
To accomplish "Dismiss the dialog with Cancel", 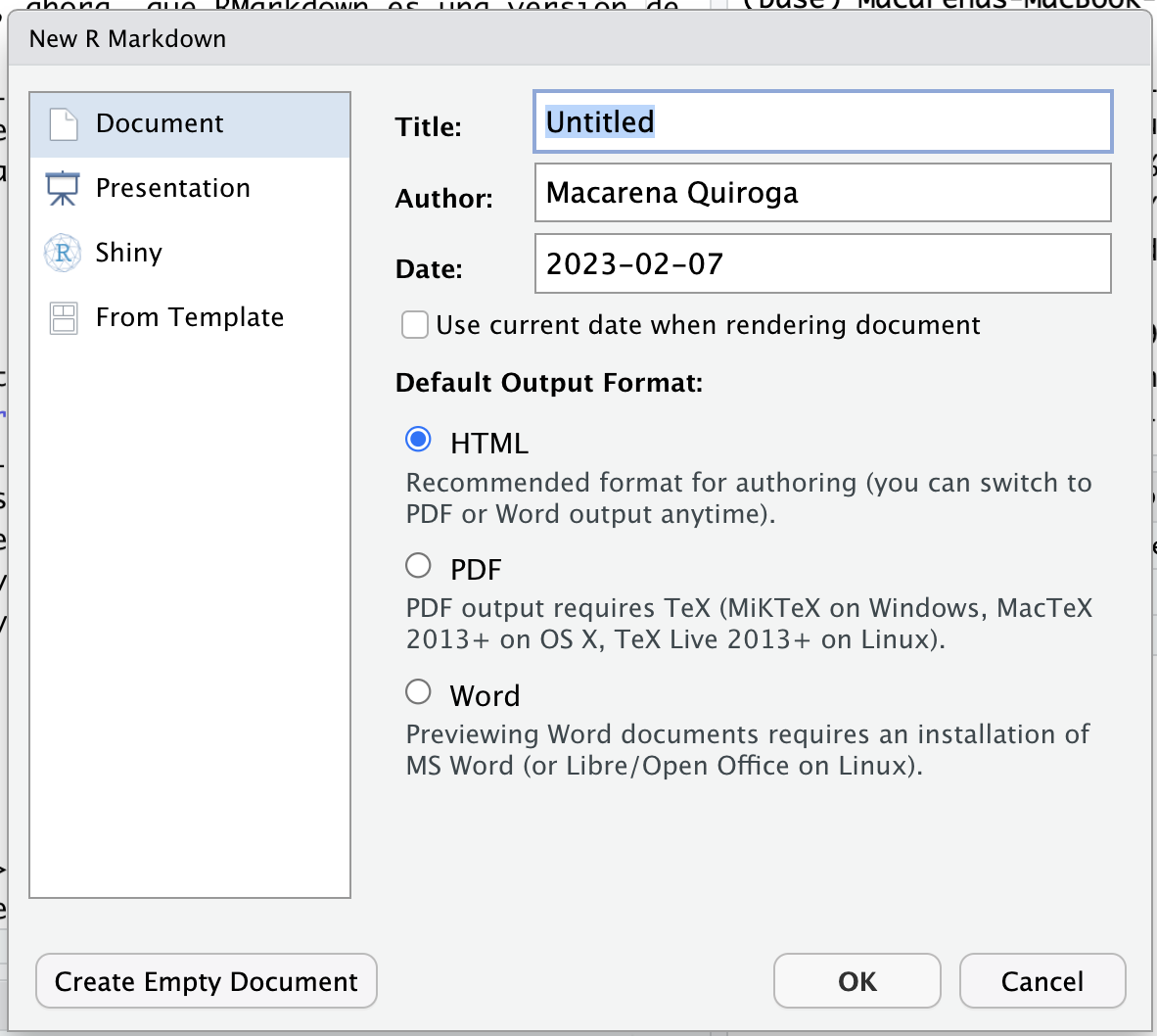I will (1041, 981).
